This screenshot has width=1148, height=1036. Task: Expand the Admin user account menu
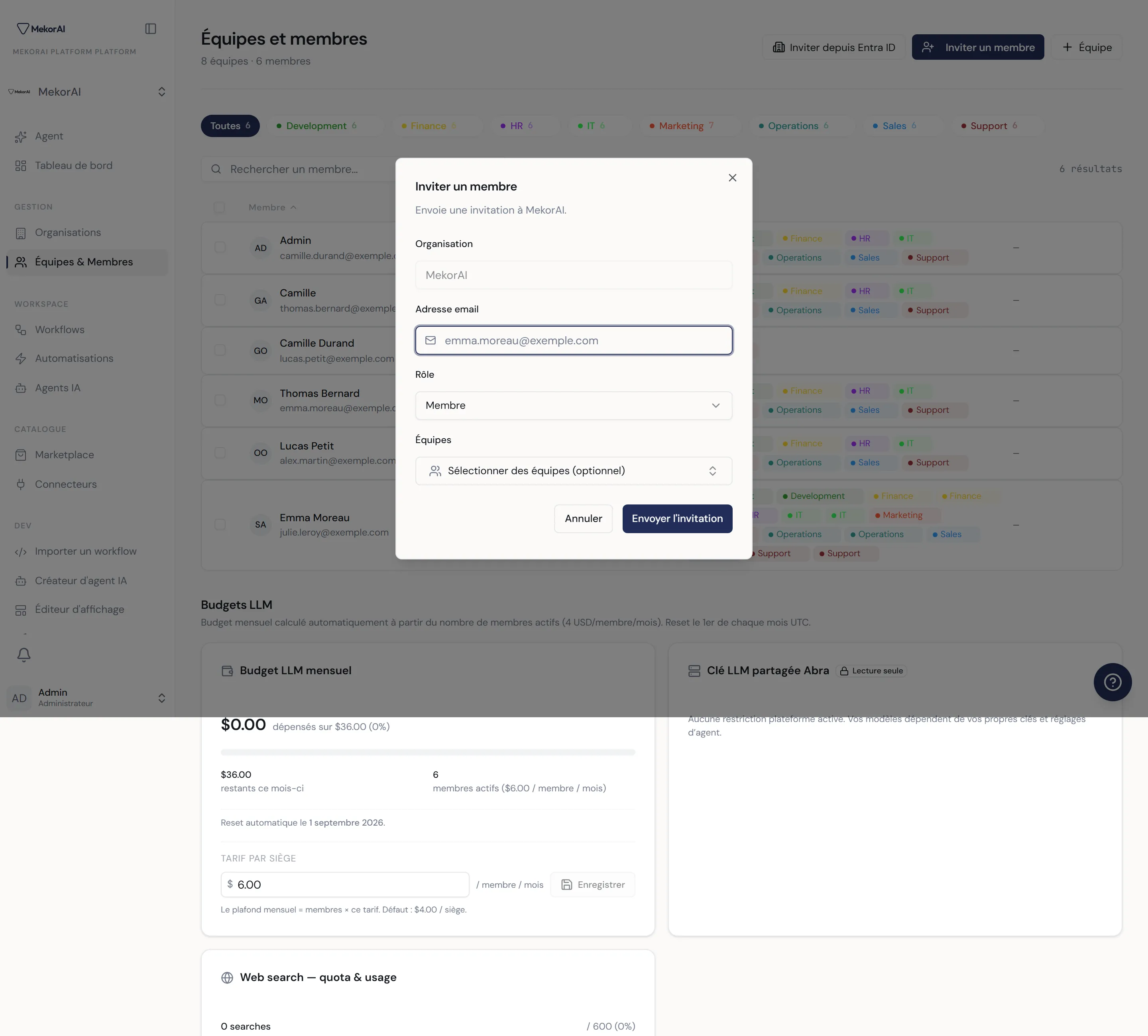click(87, 698)
